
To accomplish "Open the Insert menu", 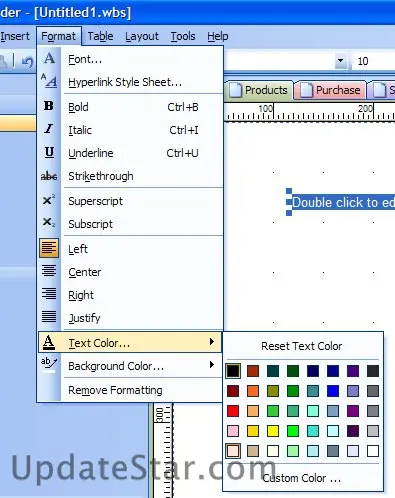I will pyautogui.click(x=15, y=36).
